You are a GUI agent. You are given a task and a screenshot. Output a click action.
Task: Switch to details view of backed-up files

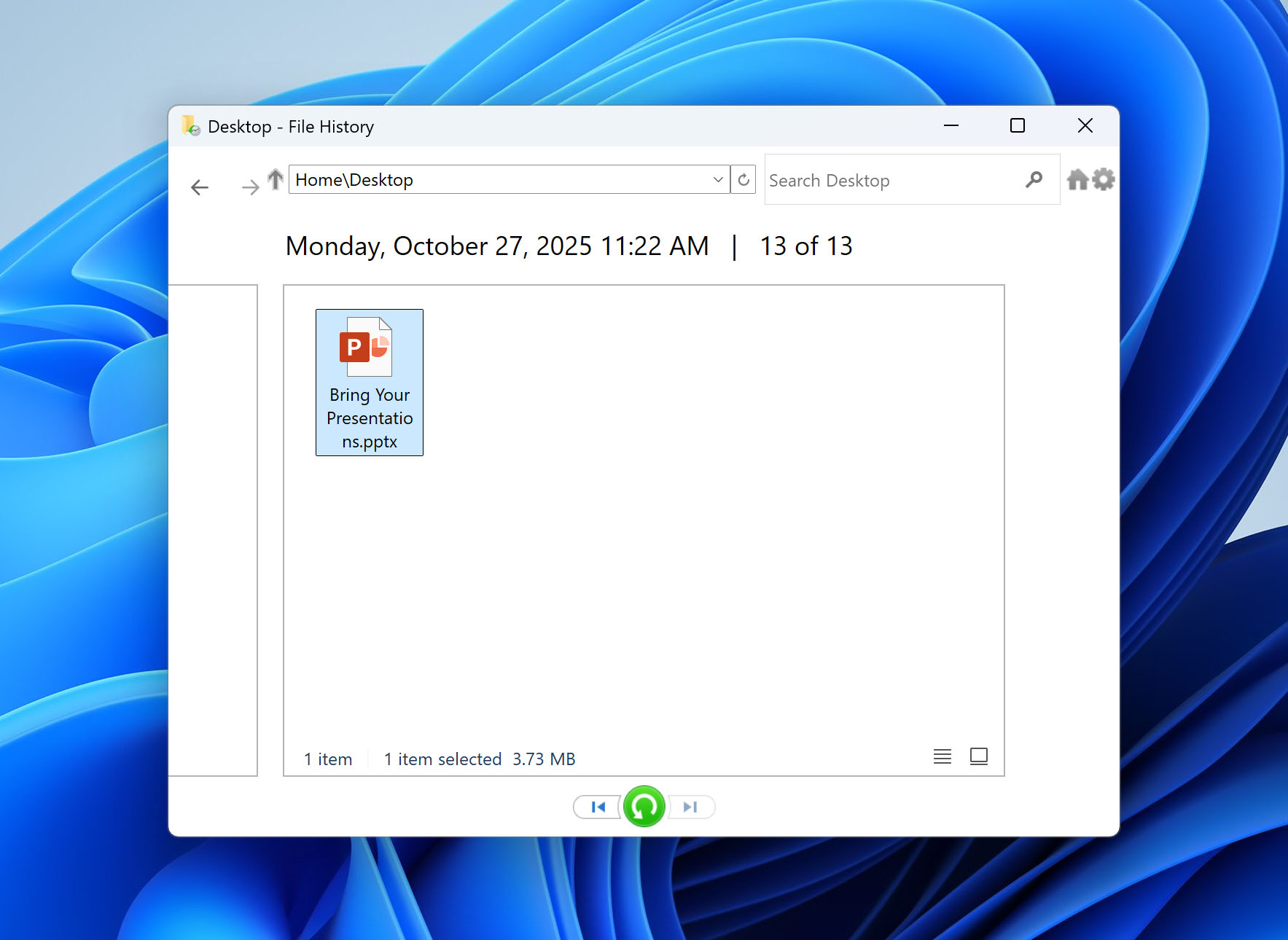[942, 757]
